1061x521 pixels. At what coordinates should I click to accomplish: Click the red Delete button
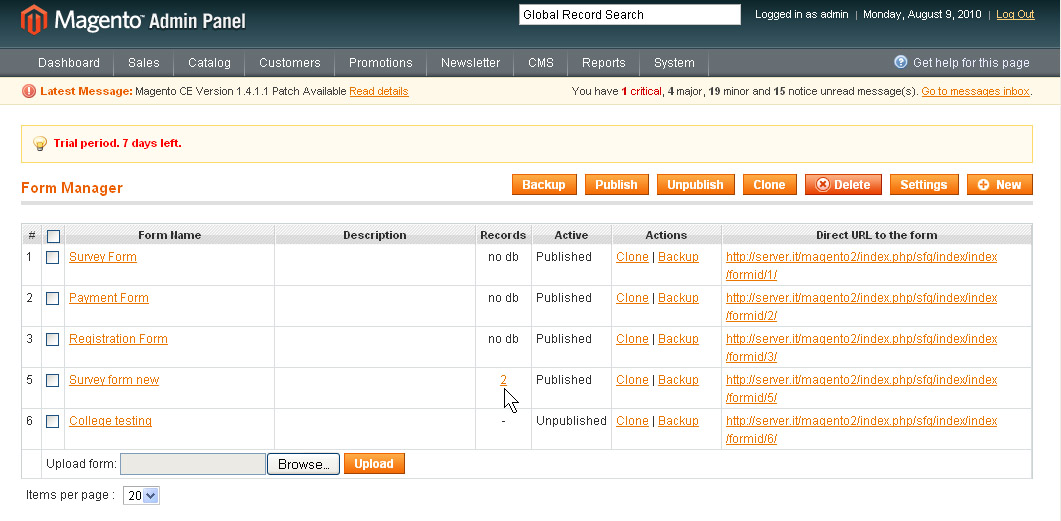(843, 185)
